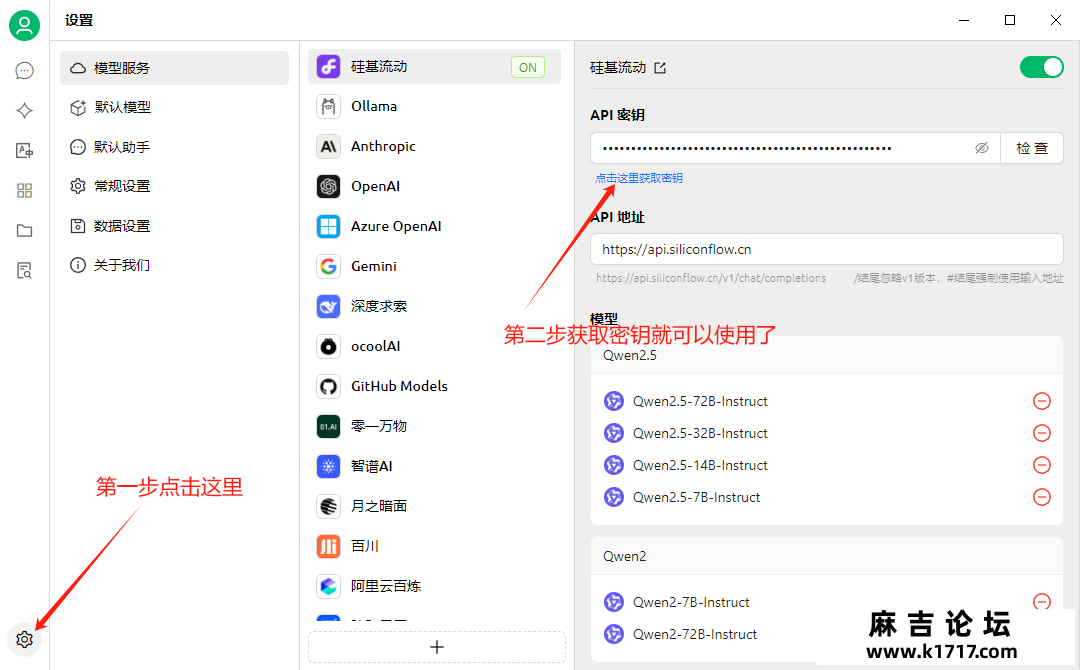Add a new provider with plus button

pyautogui.click(x=437, y=647)
